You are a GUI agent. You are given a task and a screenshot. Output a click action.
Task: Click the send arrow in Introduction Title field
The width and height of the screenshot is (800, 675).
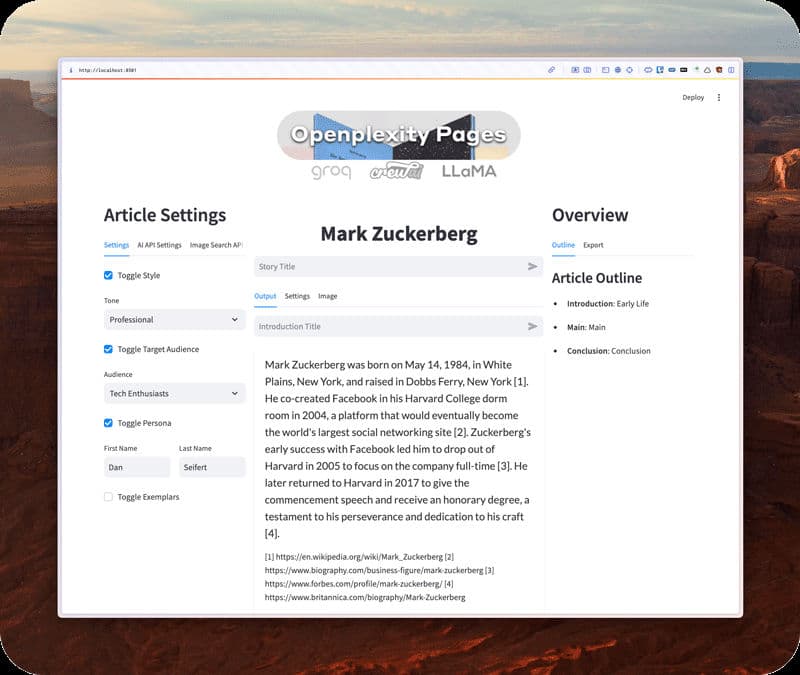pyautogui.click(x=532, y=327)
